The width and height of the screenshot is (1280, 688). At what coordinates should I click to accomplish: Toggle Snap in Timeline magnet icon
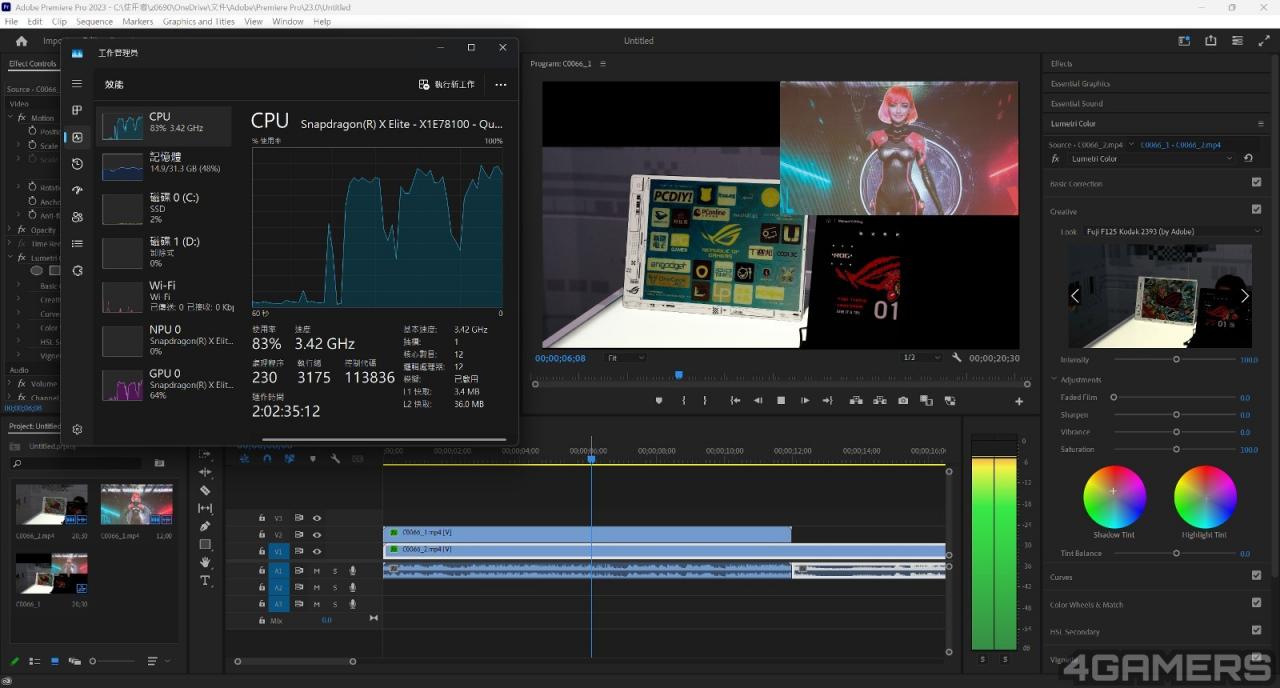click(267, 459)
